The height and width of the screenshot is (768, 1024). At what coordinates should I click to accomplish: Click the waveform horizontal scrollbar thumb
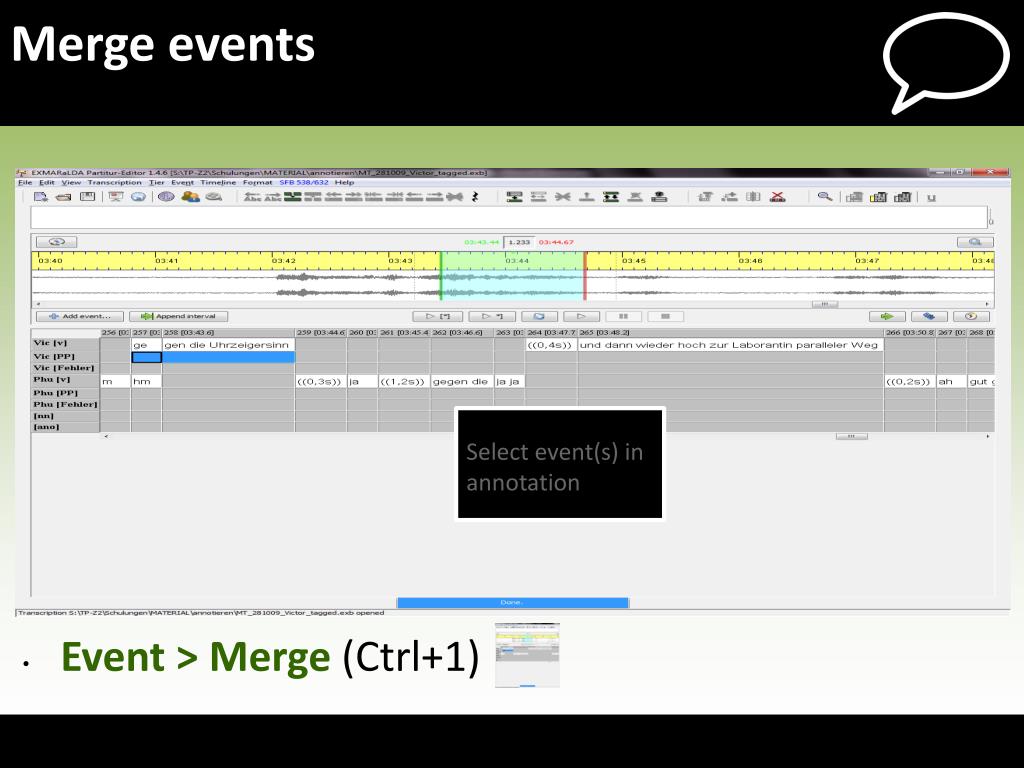pyautogui.click(x=825, y=304)
